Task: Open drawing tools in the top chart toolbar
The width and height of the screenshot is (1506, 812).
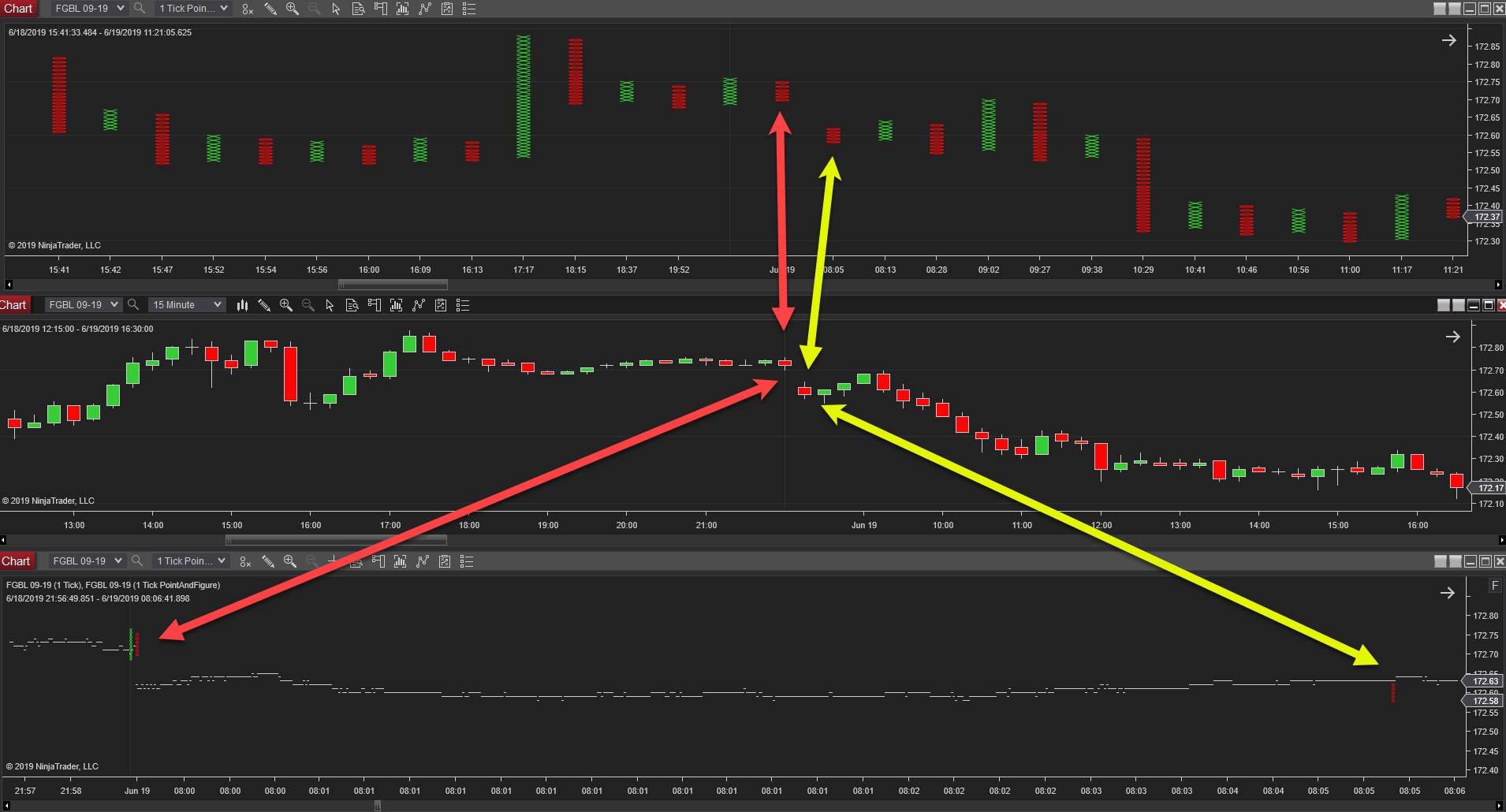Action: point(270,9)
